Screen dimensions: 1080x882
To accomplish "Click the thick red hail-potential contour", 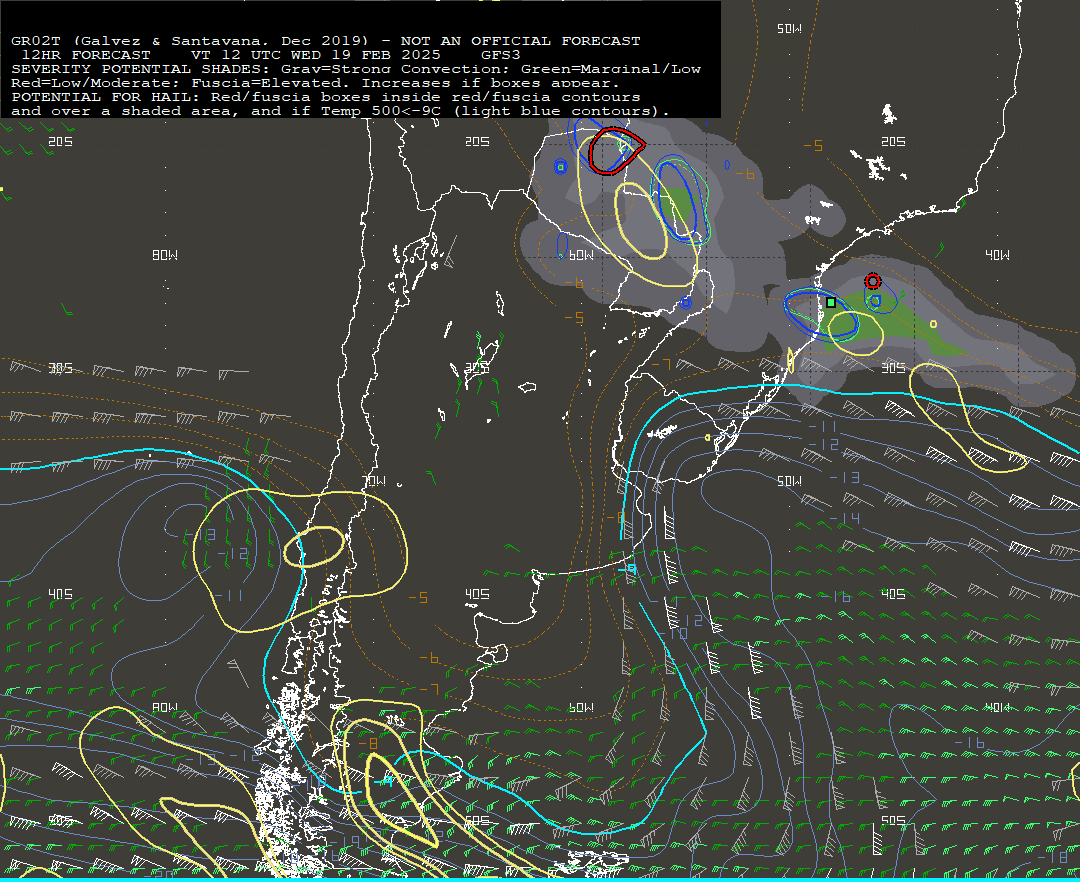I will pos(616,150).
